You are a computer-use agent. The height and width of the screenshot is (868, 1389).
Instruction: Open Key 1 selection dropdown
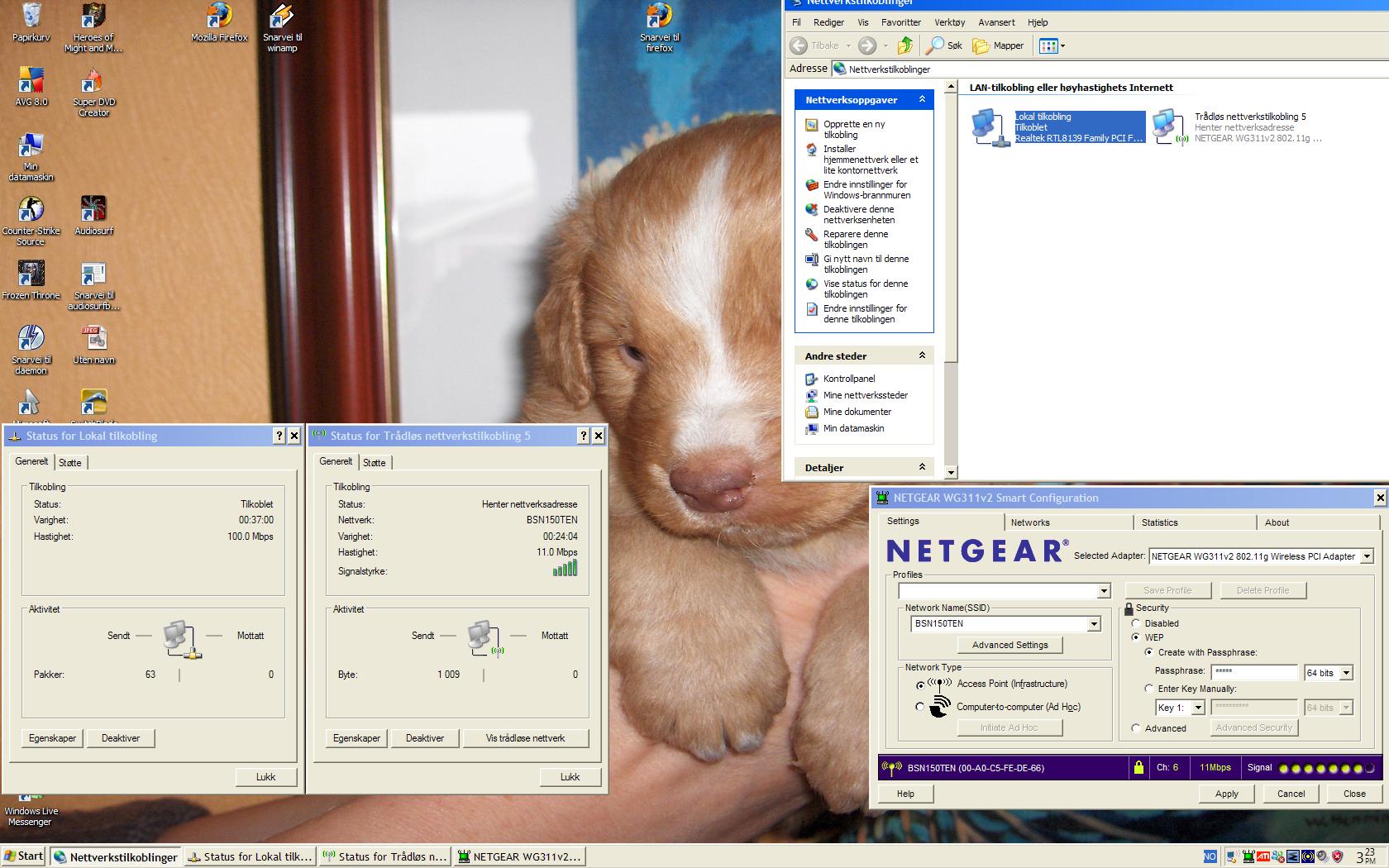pyautogui.click(x=1197, y=708)
